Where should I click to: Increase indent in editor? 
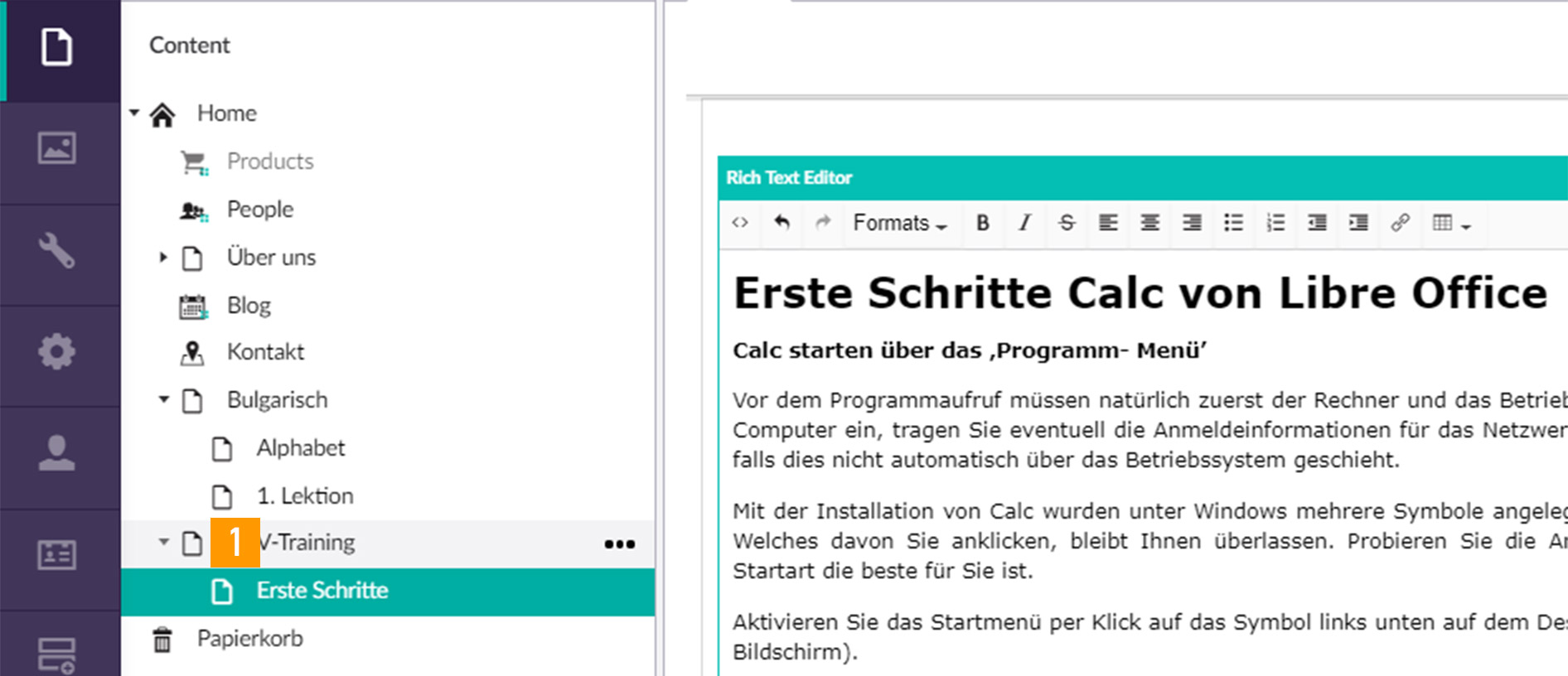point(1358,223)
